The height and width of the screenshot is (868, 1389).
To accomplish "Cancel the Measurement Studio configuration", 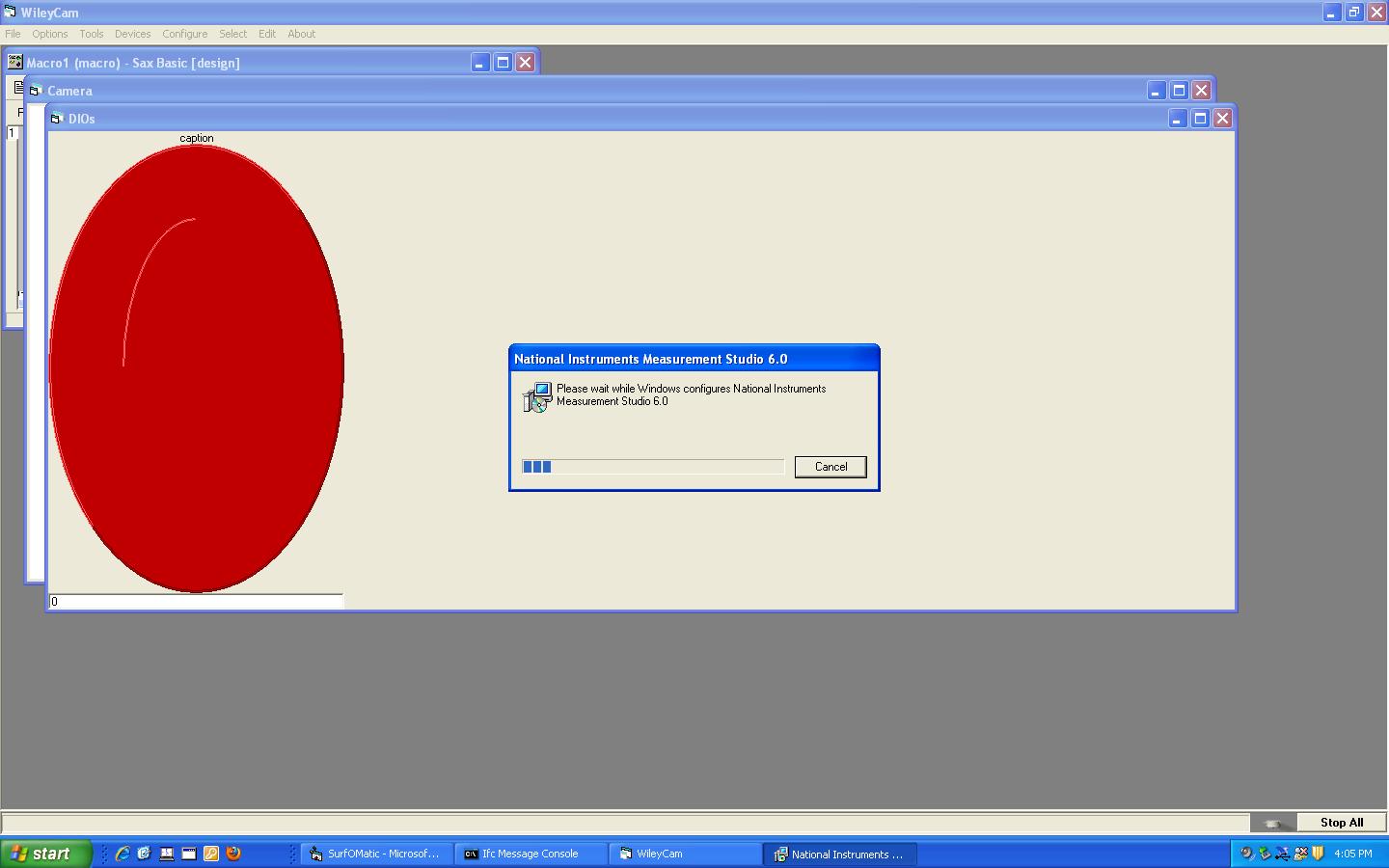I will (831, 467).
